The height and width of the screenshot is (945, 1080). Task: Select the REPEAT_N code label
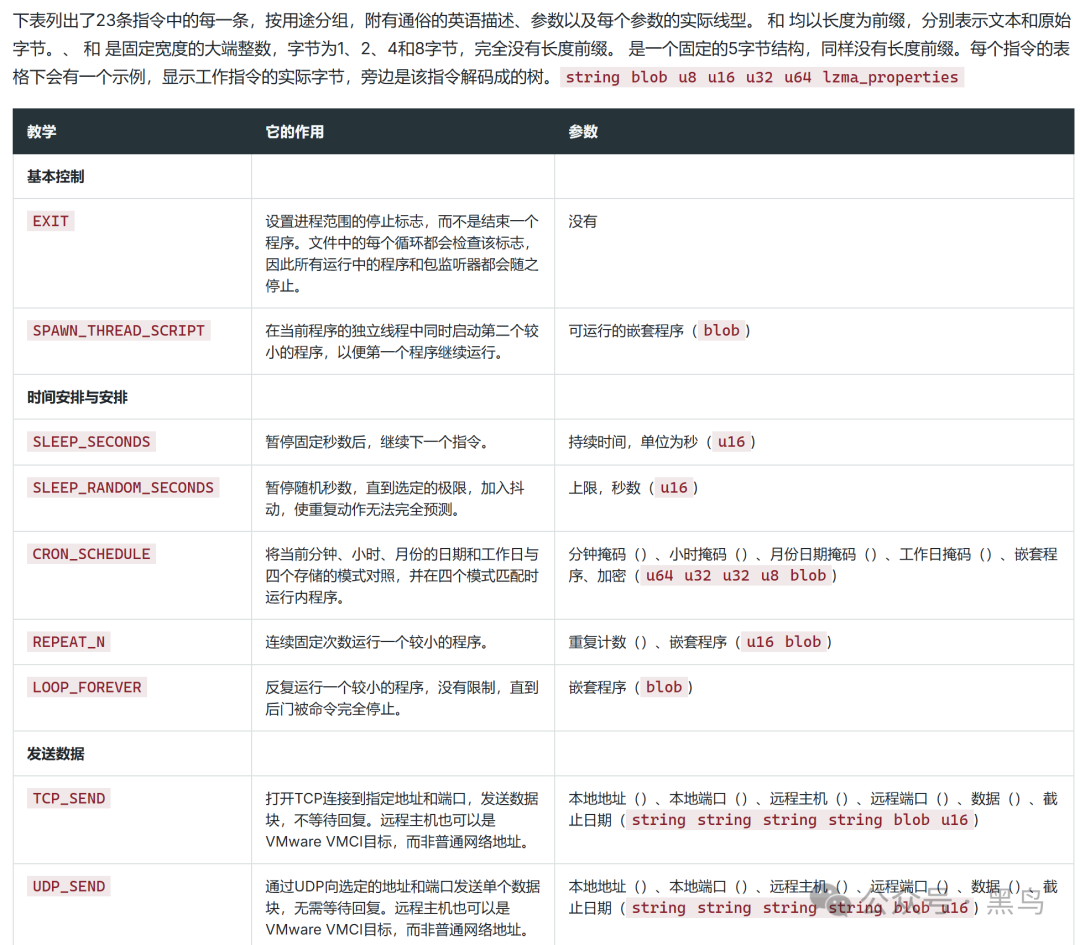tap(68, 642)
